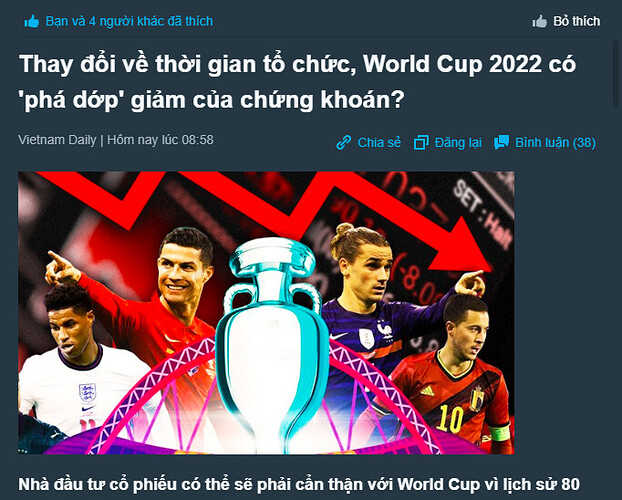
Task: Click the chain link share icon
Action: (x=344, y=142)
